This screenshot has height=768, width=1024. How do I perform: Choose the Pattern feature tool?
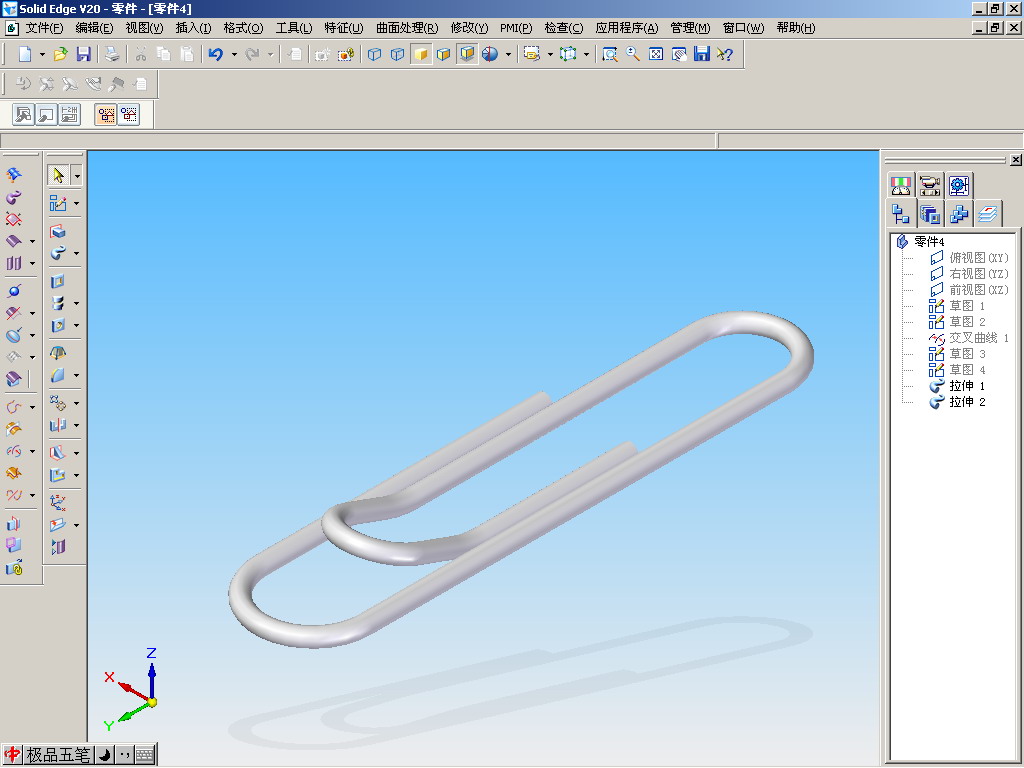pos(58,403)
